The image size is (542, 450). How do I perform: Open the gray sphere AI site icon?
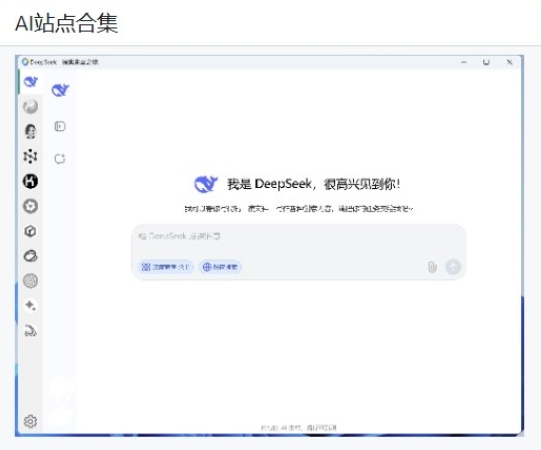pos(30,106)
